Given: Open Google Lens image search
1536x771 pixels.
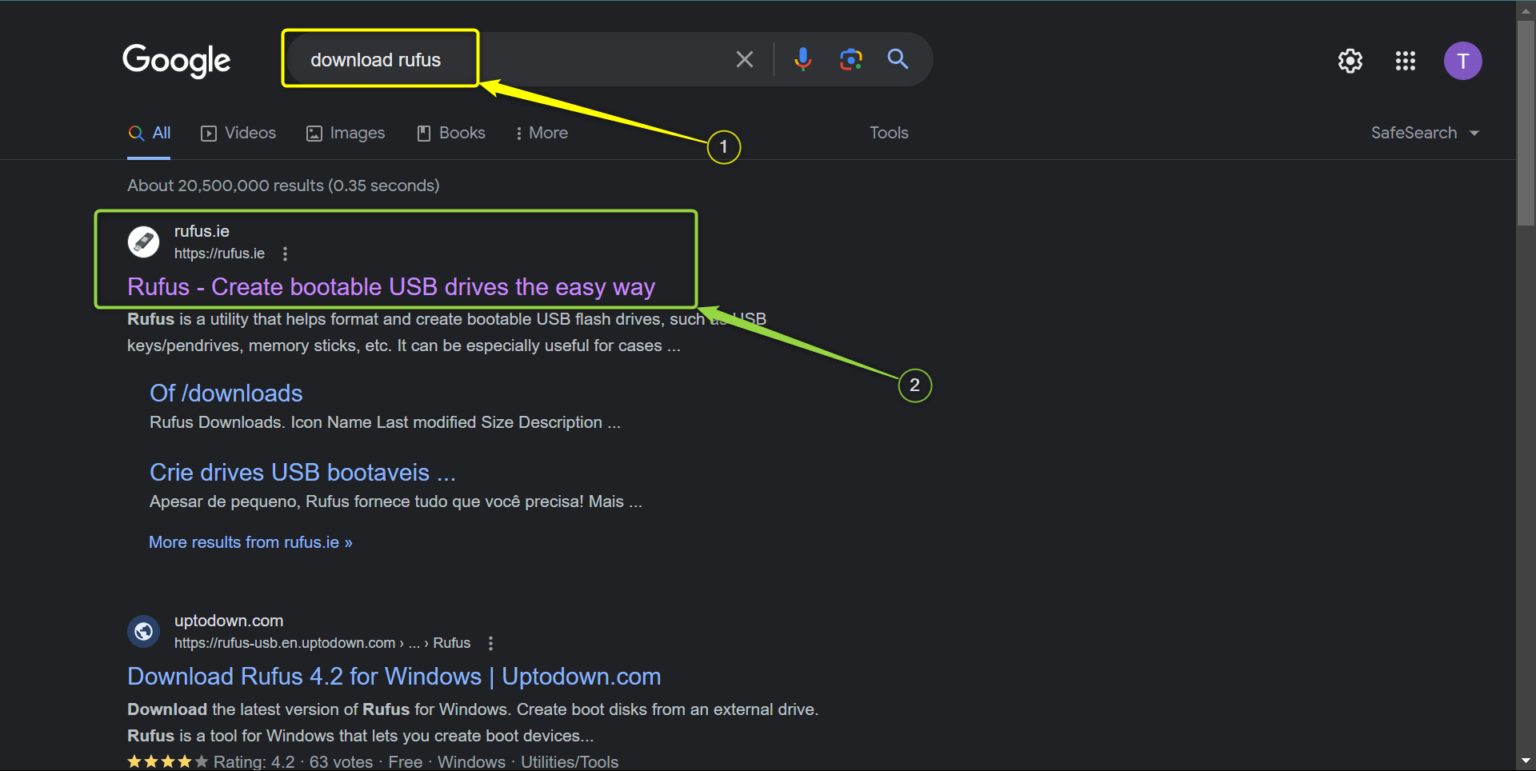Looking at the screenshot, I should click(x=851, y=59).
